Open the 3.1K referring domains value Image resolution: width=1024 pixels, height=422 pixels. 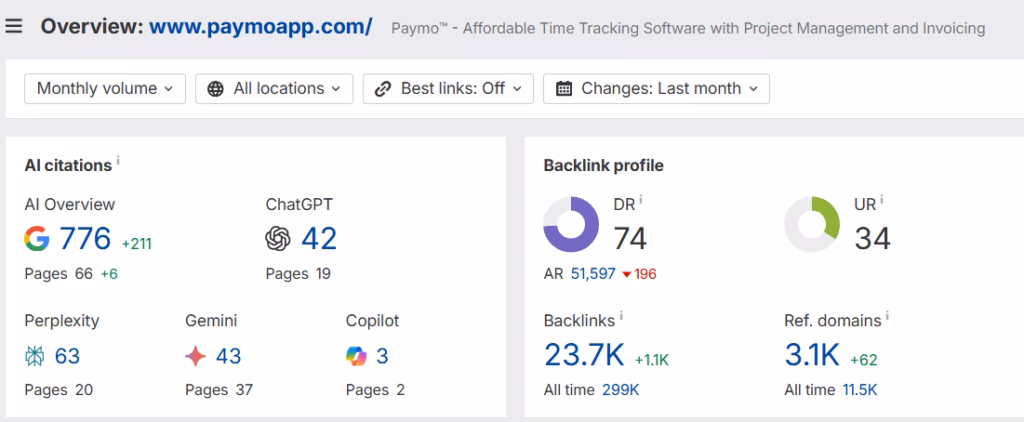click(x=812, y=355)
